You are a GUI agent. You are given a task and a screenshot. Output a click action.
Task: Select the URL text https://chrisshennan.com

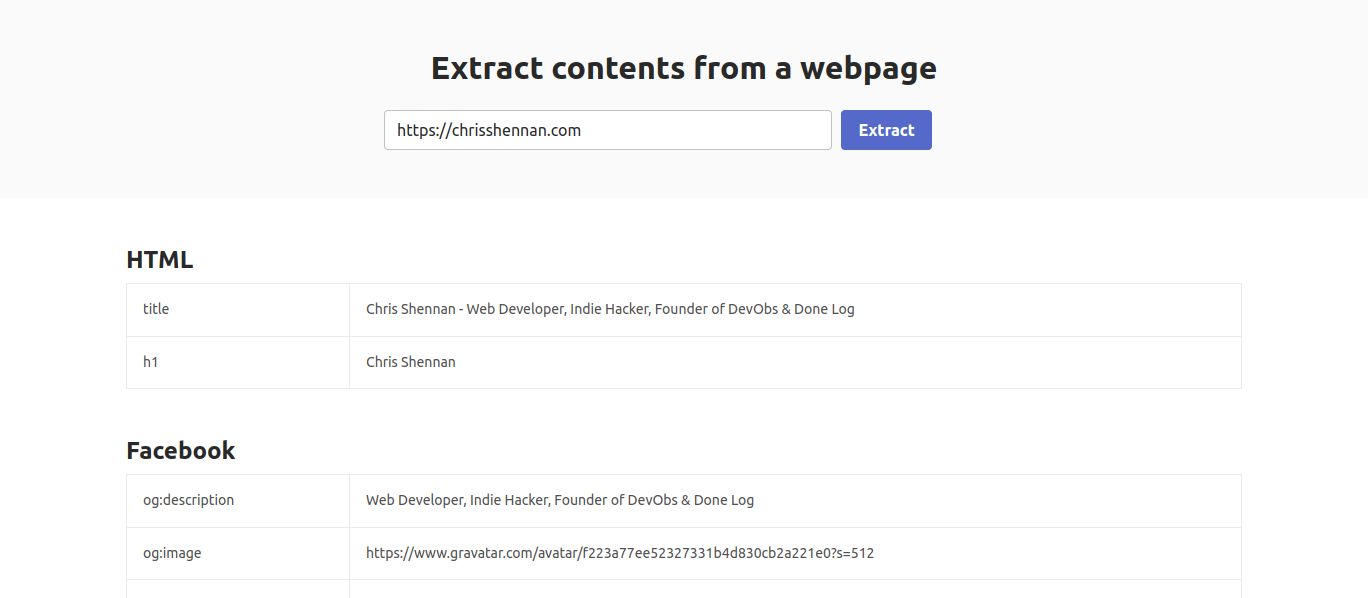tap(487, 129)
